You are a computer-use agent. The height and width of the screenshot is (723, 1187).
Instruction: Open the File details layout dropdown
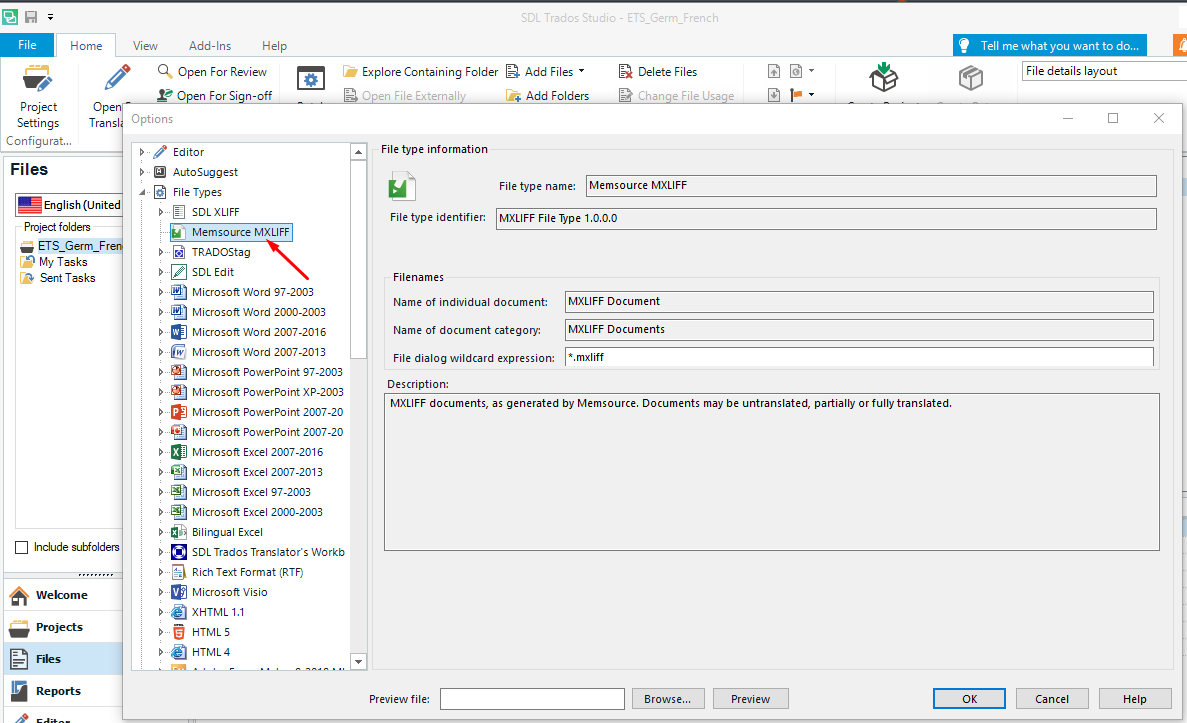[1104, 71]
